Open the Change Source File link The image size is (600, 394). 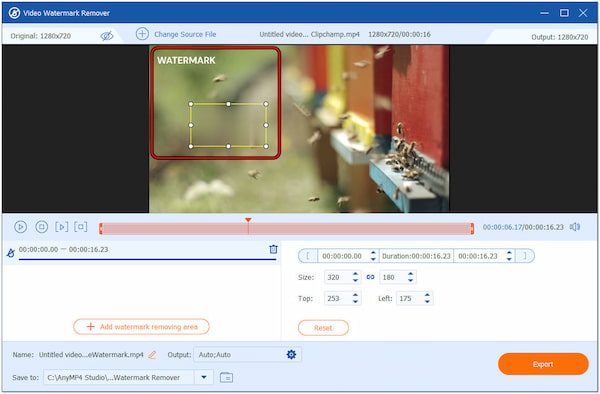pos(185,34)
